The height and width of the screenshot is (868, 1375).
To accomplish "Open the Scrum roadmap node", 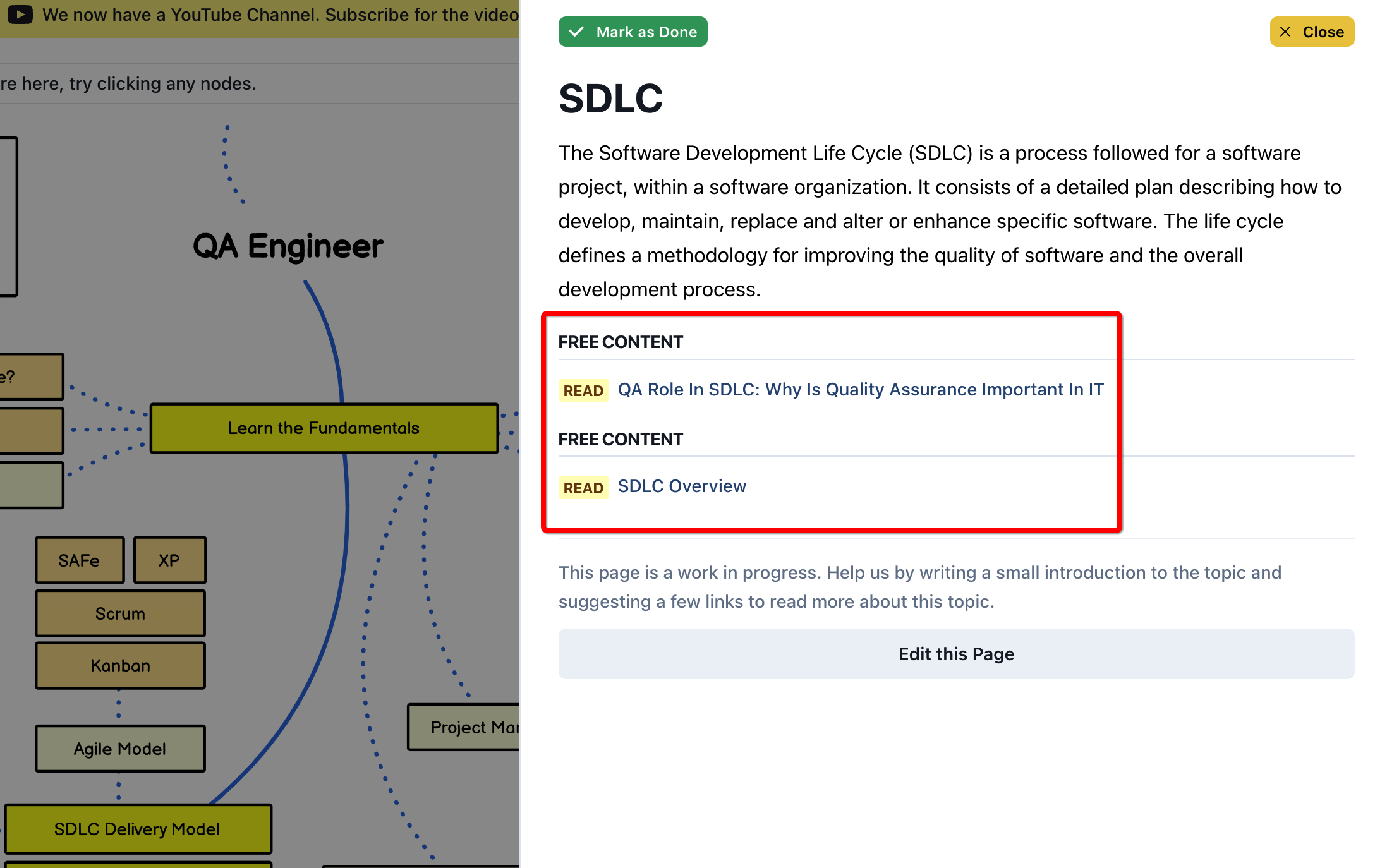I will (x=120, y=613).
